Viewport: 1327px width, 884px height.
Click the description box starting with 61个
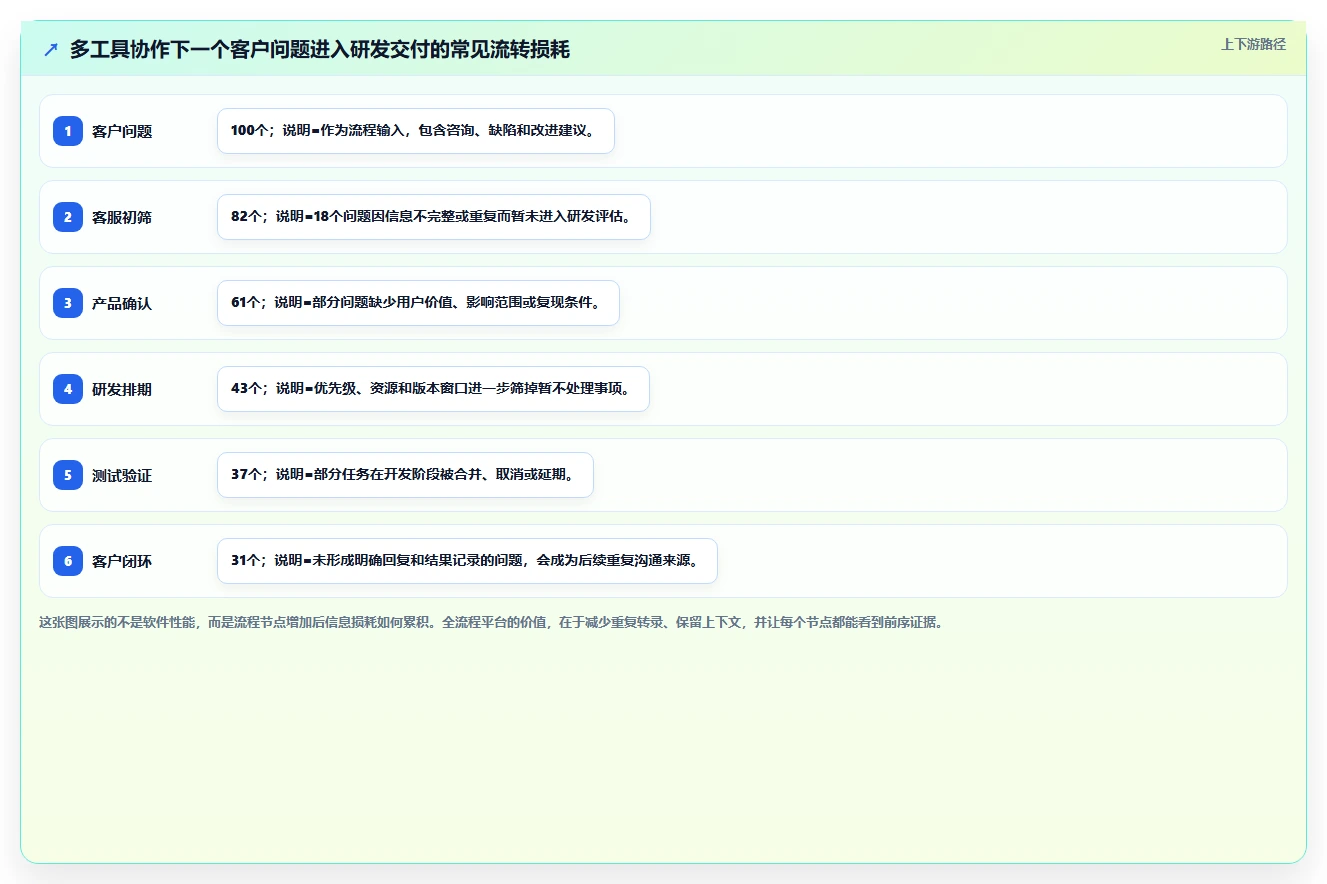tap(418, 303)
